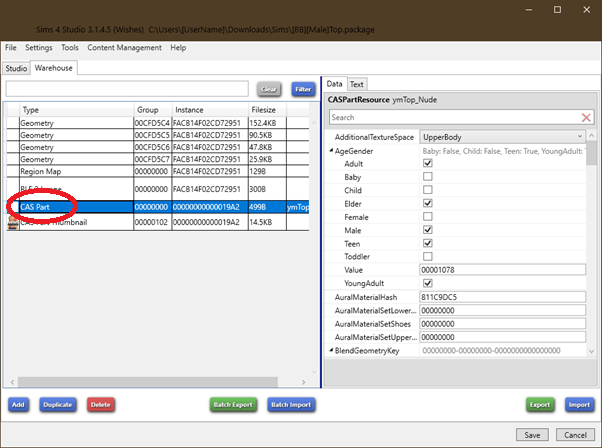The width and height of the screenshot is (602, 448).
Task: Open the Tools menu
Action: 70,48
